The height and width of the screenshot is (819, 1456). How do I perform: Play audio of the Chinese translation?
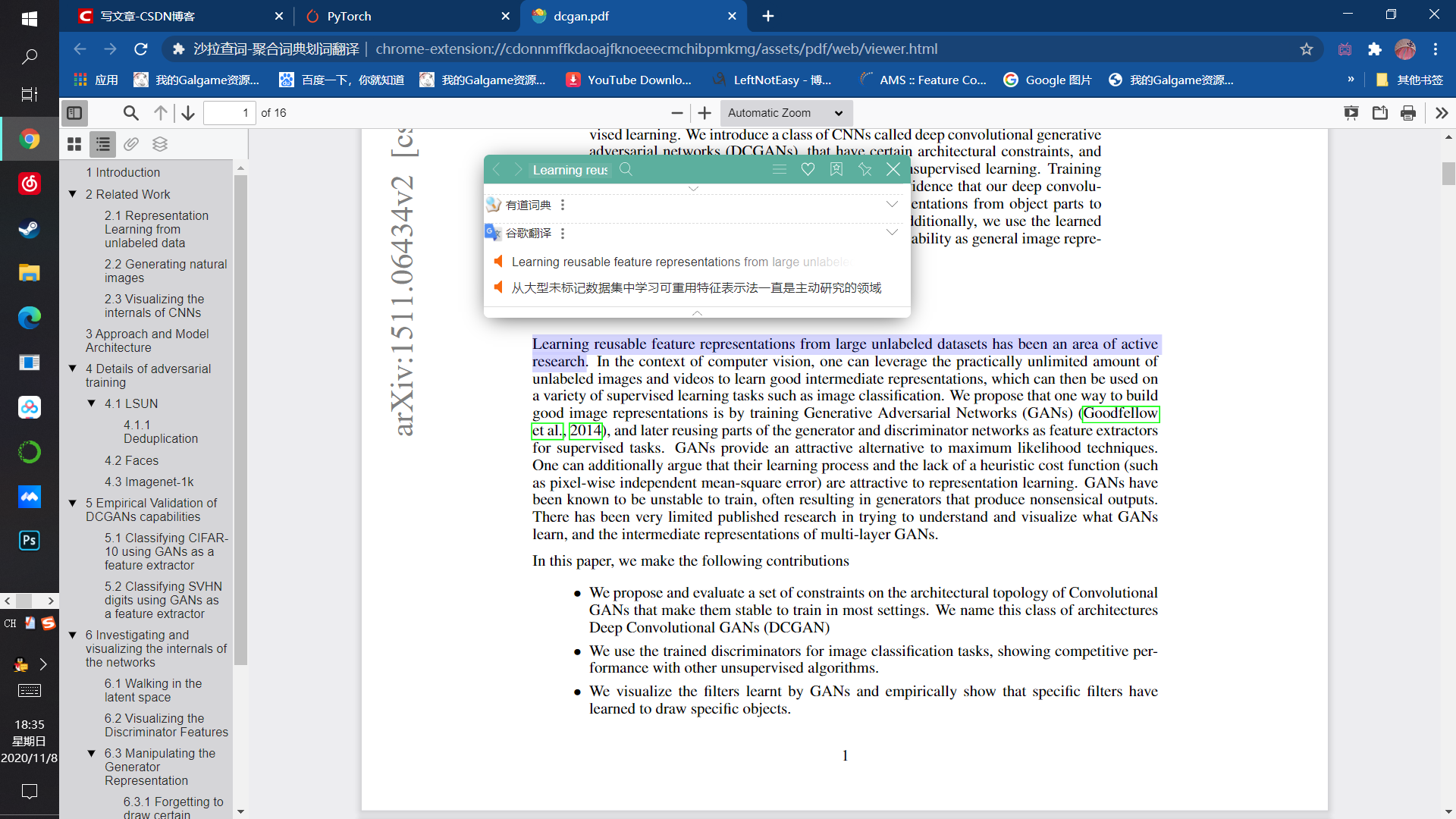498,287
